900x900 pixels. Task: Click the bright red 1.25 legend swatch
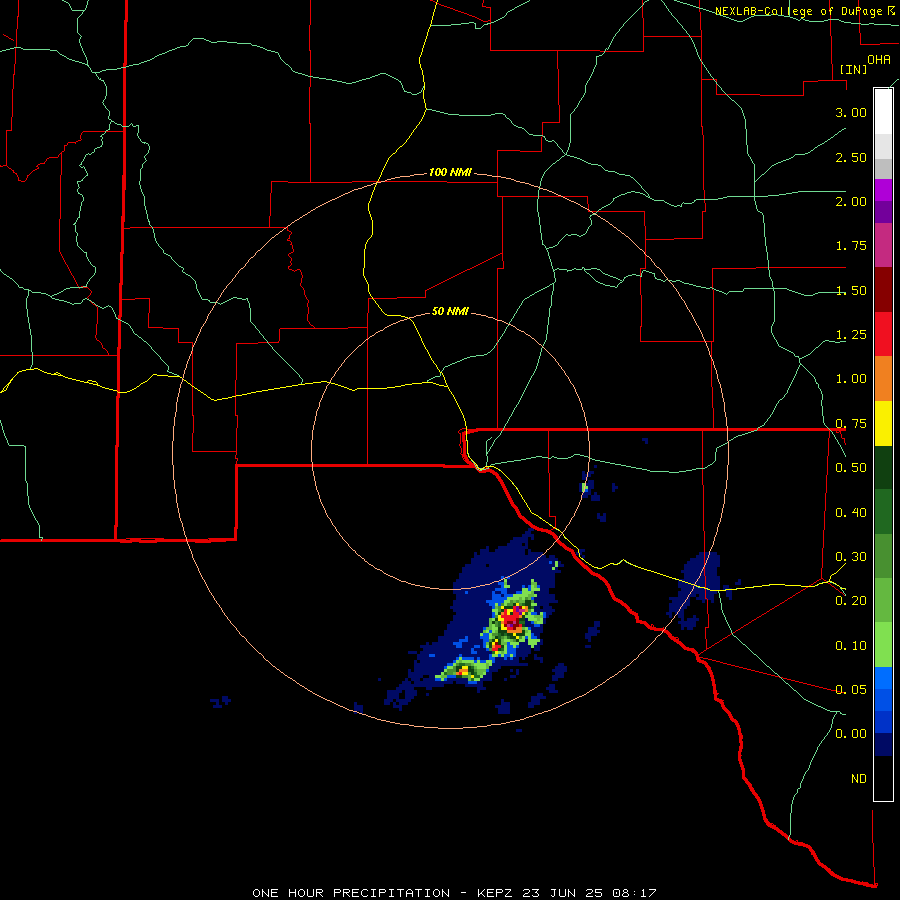pos(883,334)
